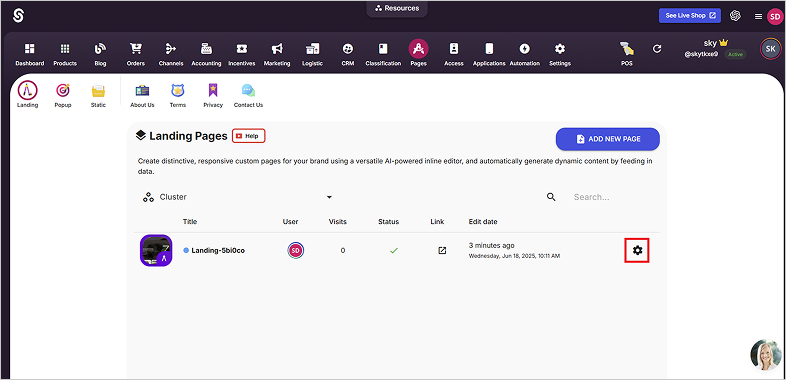Click the See Live Shop button
The height and width of the screenshot is (380, 786).
690,16
